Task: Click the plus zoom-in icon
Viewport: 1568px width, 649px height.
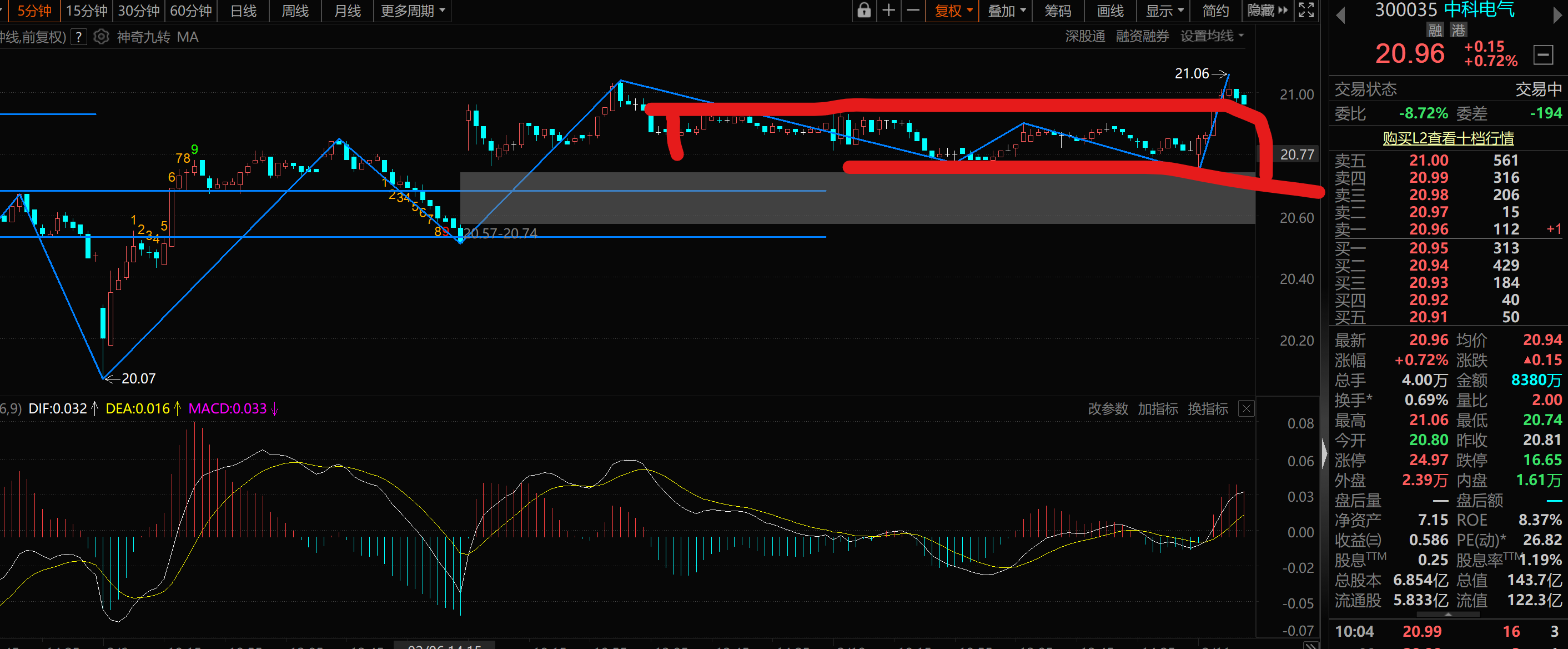Action: (x=889, y=11)
